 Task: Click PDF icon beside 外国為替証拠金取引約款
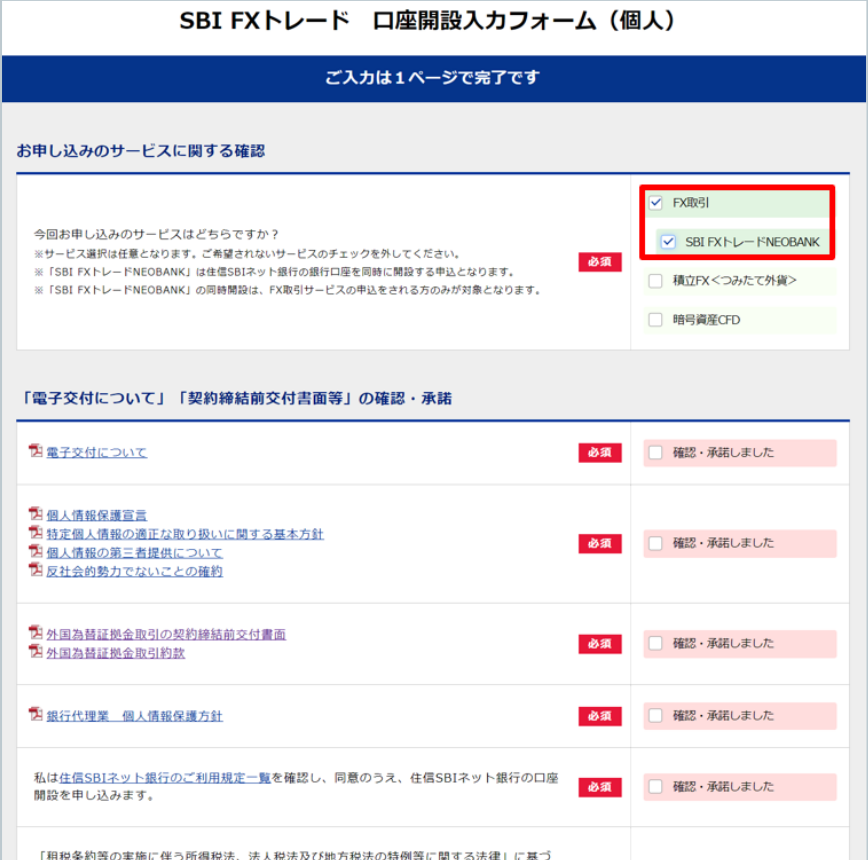pos(35,652)
